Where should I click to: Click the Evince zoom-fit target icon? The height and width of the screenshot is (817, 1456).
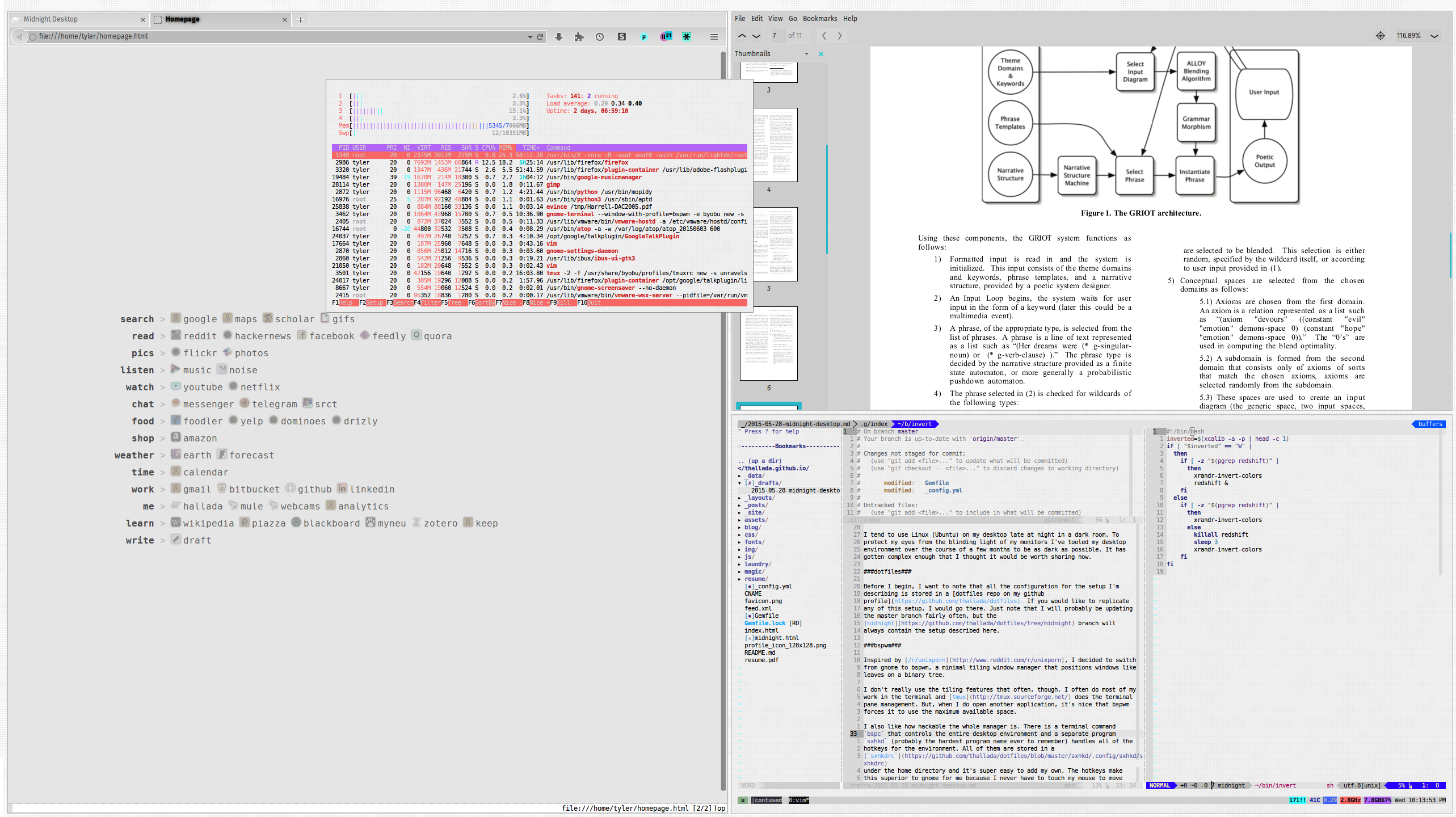tap(1380, 36)
